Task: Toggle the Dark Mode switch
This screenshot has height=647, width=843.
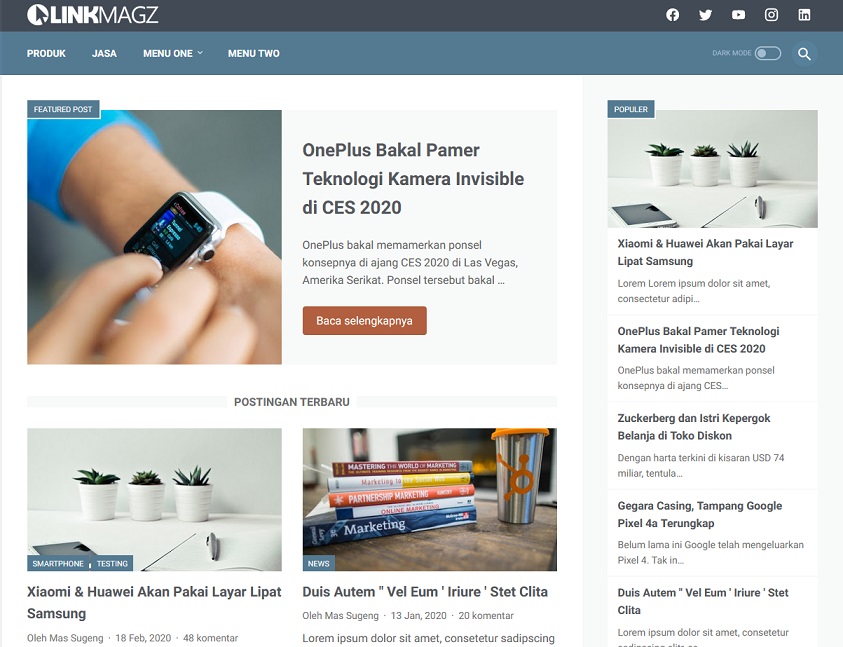Action: (768, 53)
